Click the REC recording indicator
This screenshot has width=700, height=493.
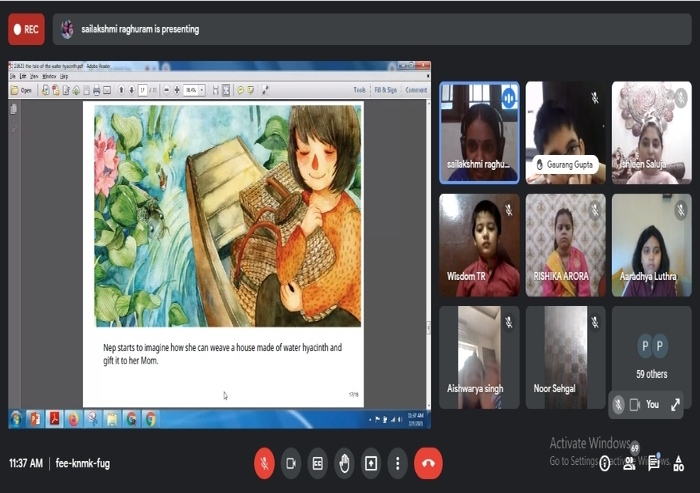coord(26,29)
